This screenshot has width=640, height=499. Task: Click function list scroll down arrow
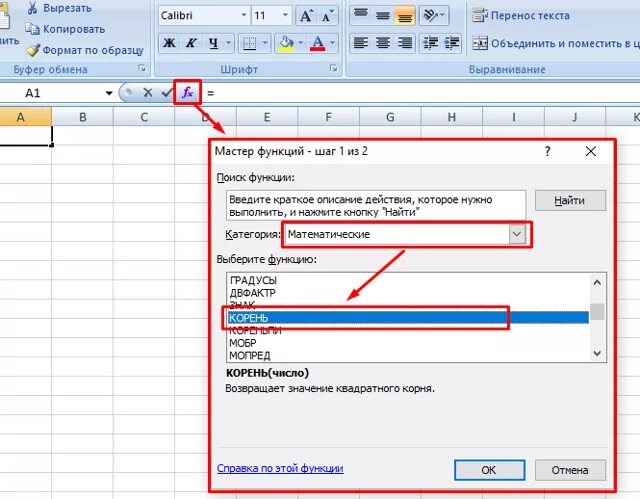pos(597,353)
